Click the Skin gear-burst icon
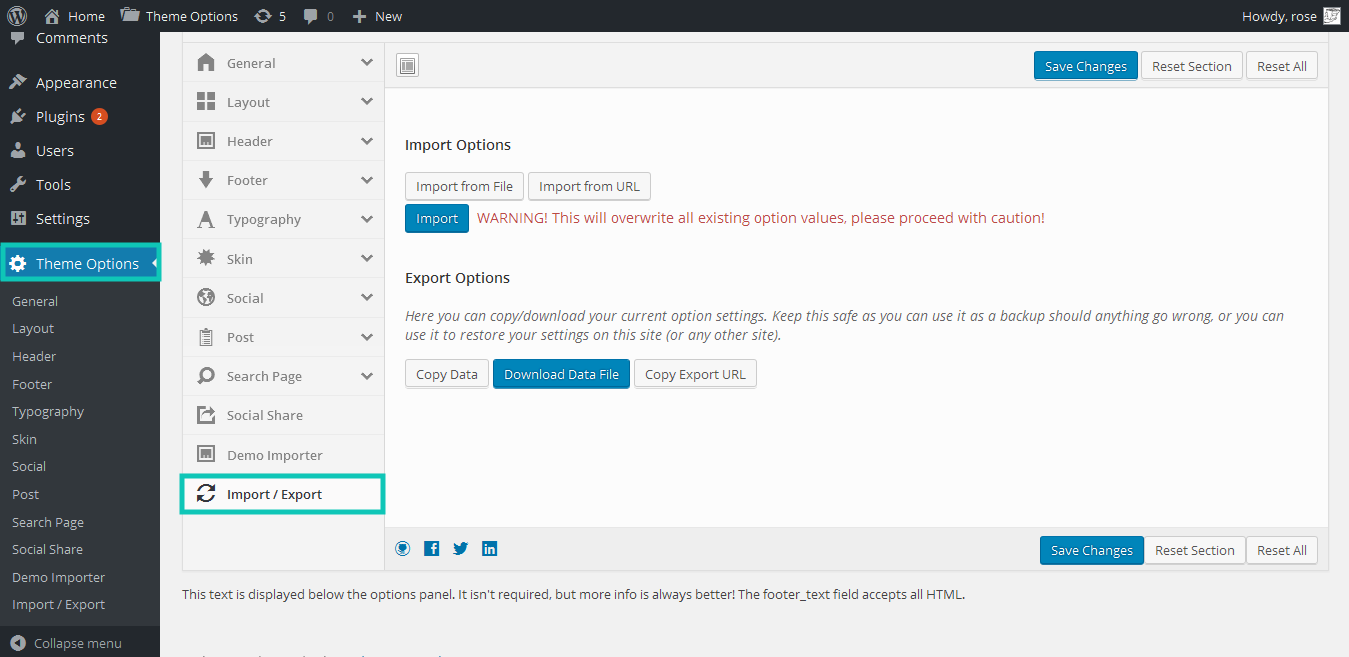Viewport: 1349px width, 657px height. pyautogui.click(x=206, y=258)
